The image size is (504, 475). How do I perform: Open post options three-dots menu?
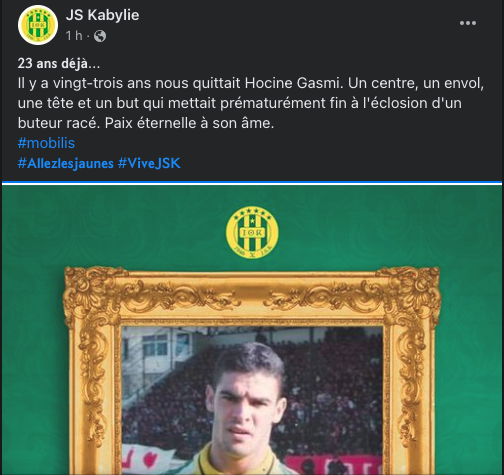coord(468,23)
